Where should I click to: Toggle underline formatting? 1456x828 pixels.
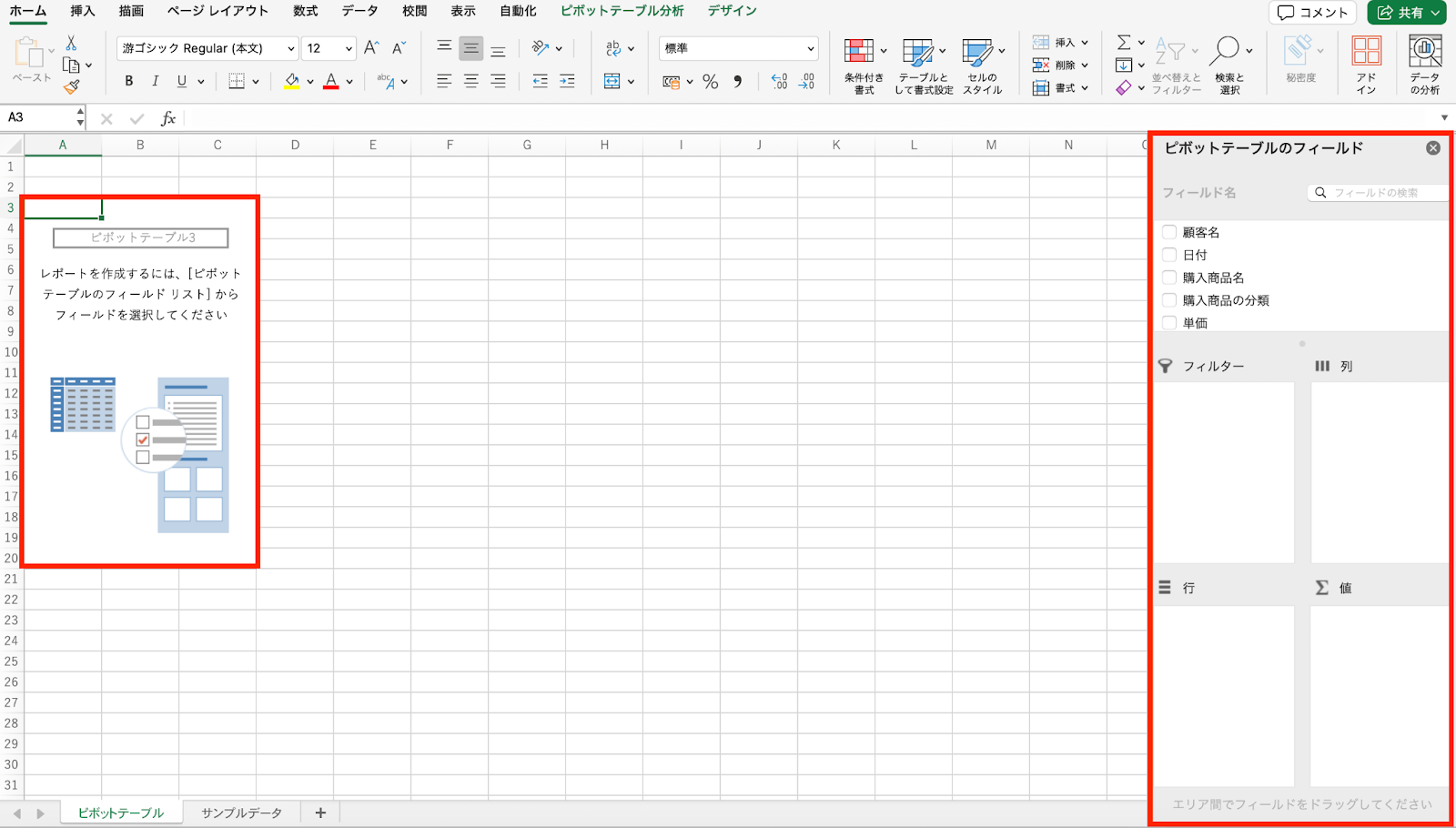pyautogui.click(x=182, y=81)
